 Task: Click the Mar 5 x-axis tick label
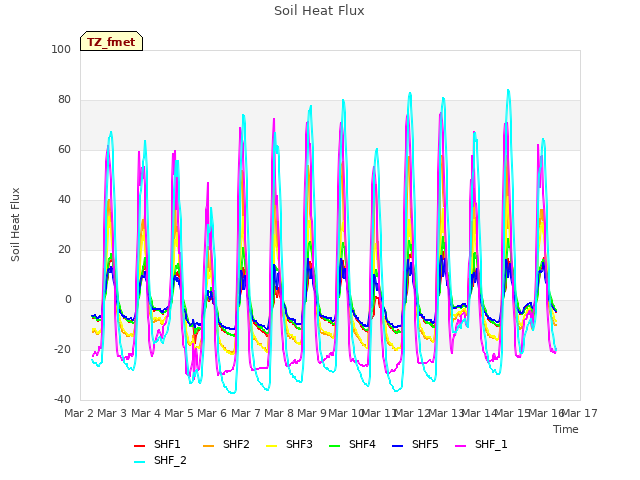[179, 413]
